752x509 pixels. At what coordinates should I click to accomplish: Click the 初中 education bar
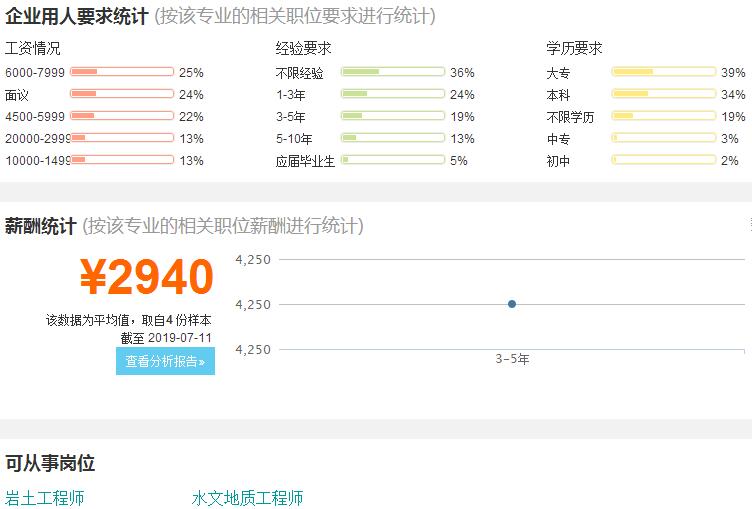[664, 160]
